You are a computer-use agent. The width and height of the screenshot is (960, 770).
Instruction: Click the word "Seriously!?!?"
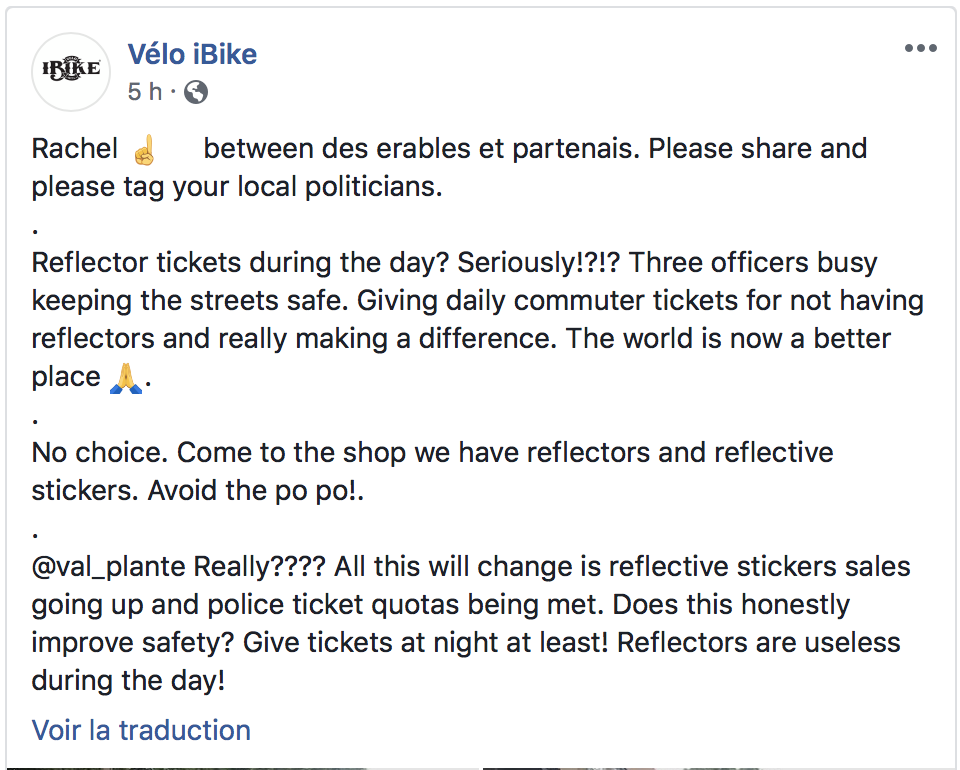click(x=539, y=263)
